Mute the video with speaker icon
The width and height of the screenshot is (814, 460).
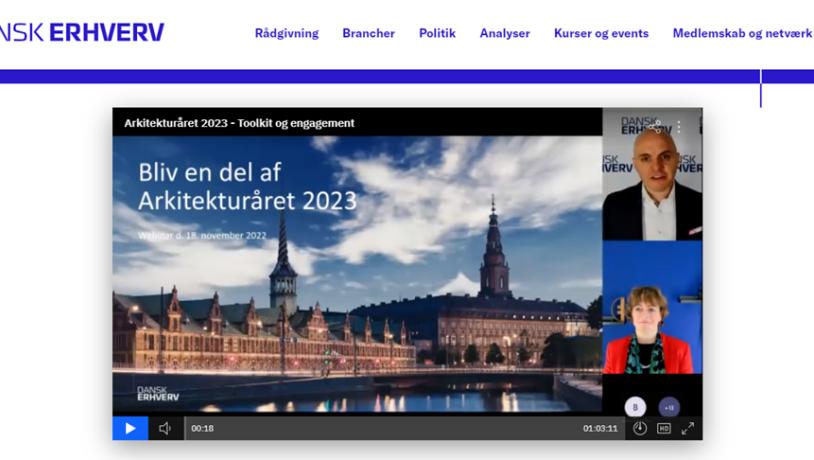click(x=165, y=428)
